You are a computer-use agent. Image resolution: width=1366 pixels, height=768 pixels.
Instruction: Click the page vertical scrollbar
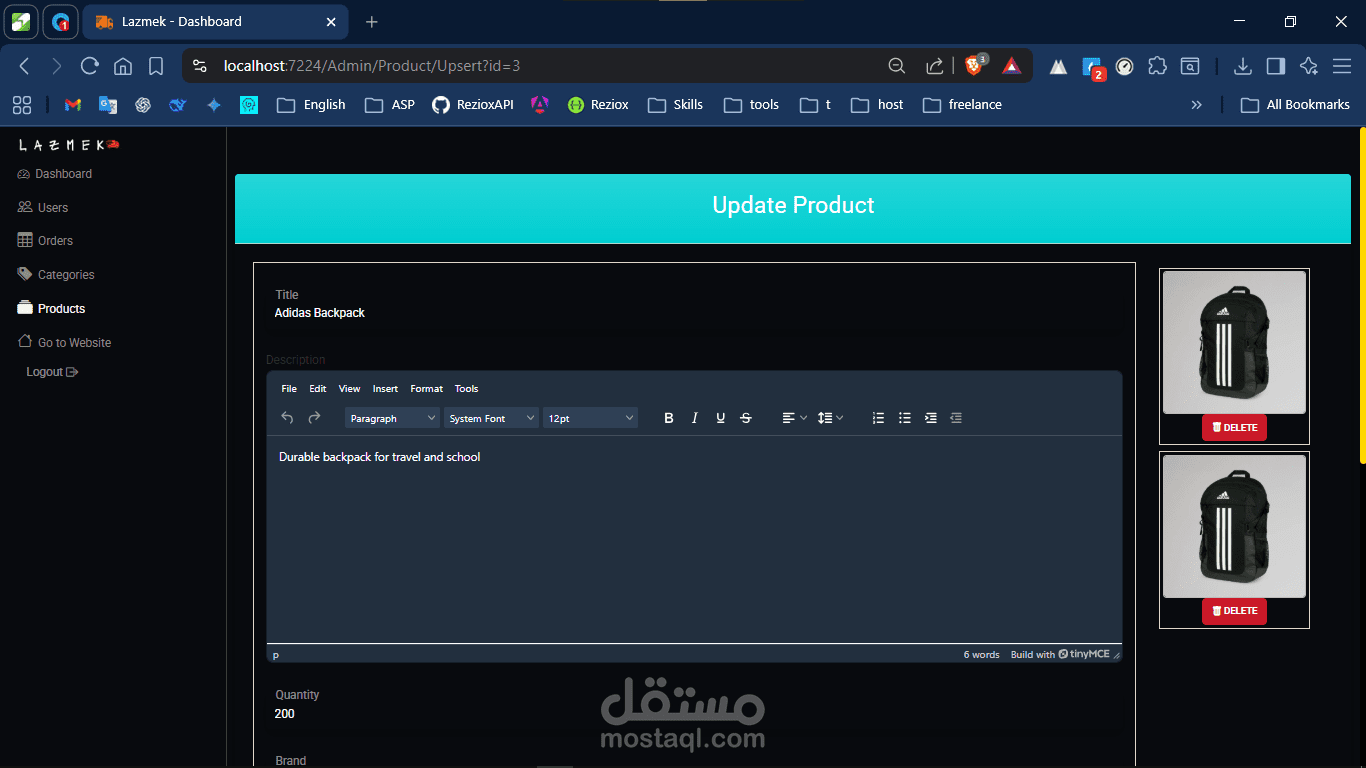(1361, 296)
